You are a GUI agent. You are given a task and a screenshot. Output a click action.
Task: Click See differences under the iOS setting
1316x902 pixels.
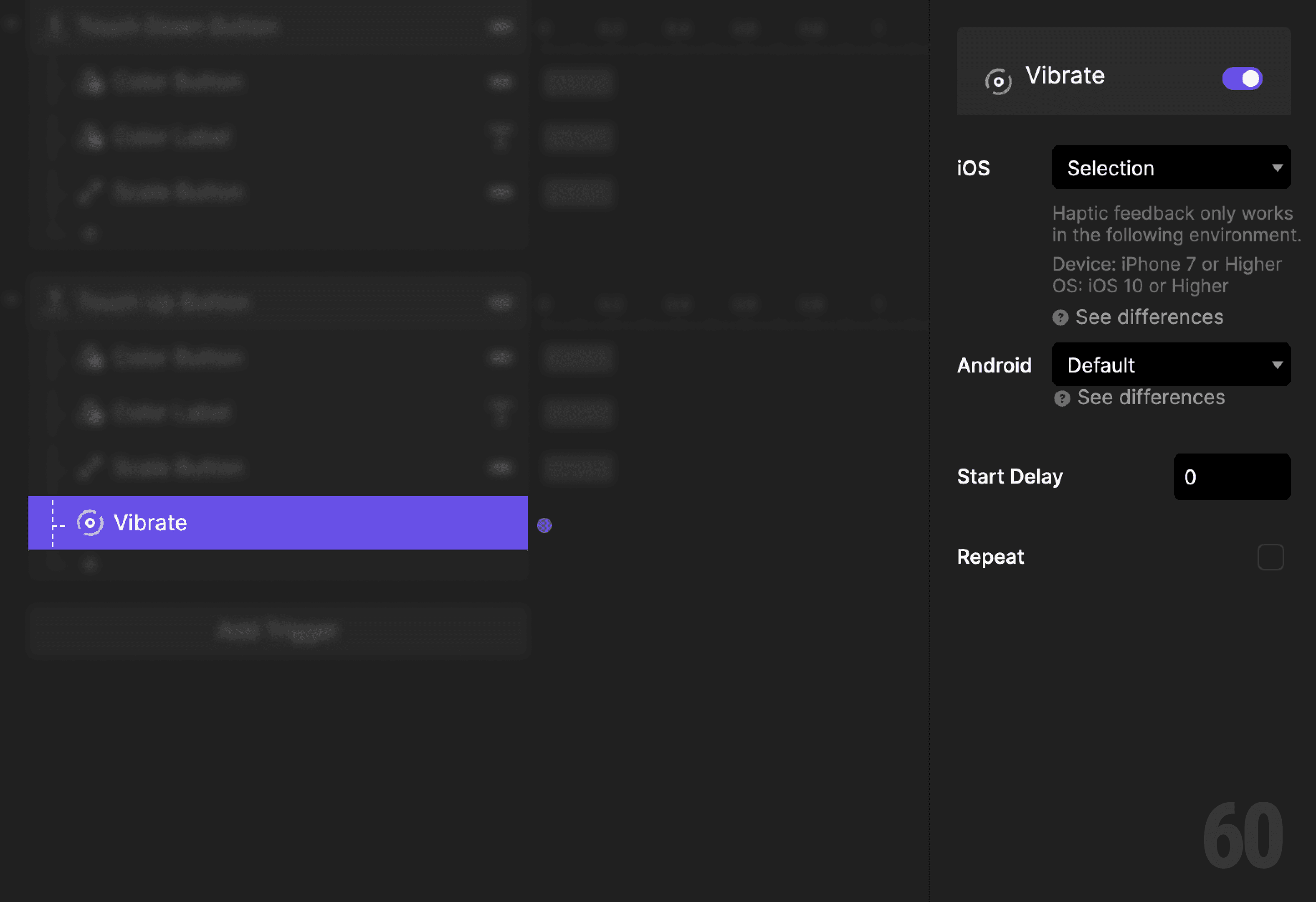pos(1149,318)
